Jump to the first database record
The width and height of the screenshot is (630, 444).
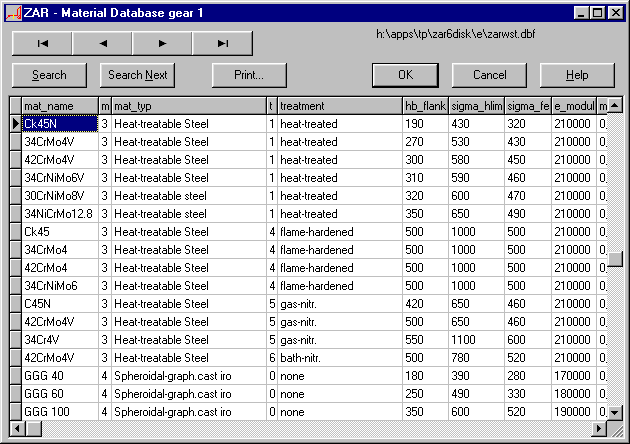pyautogui.click(x=42, y=43)
